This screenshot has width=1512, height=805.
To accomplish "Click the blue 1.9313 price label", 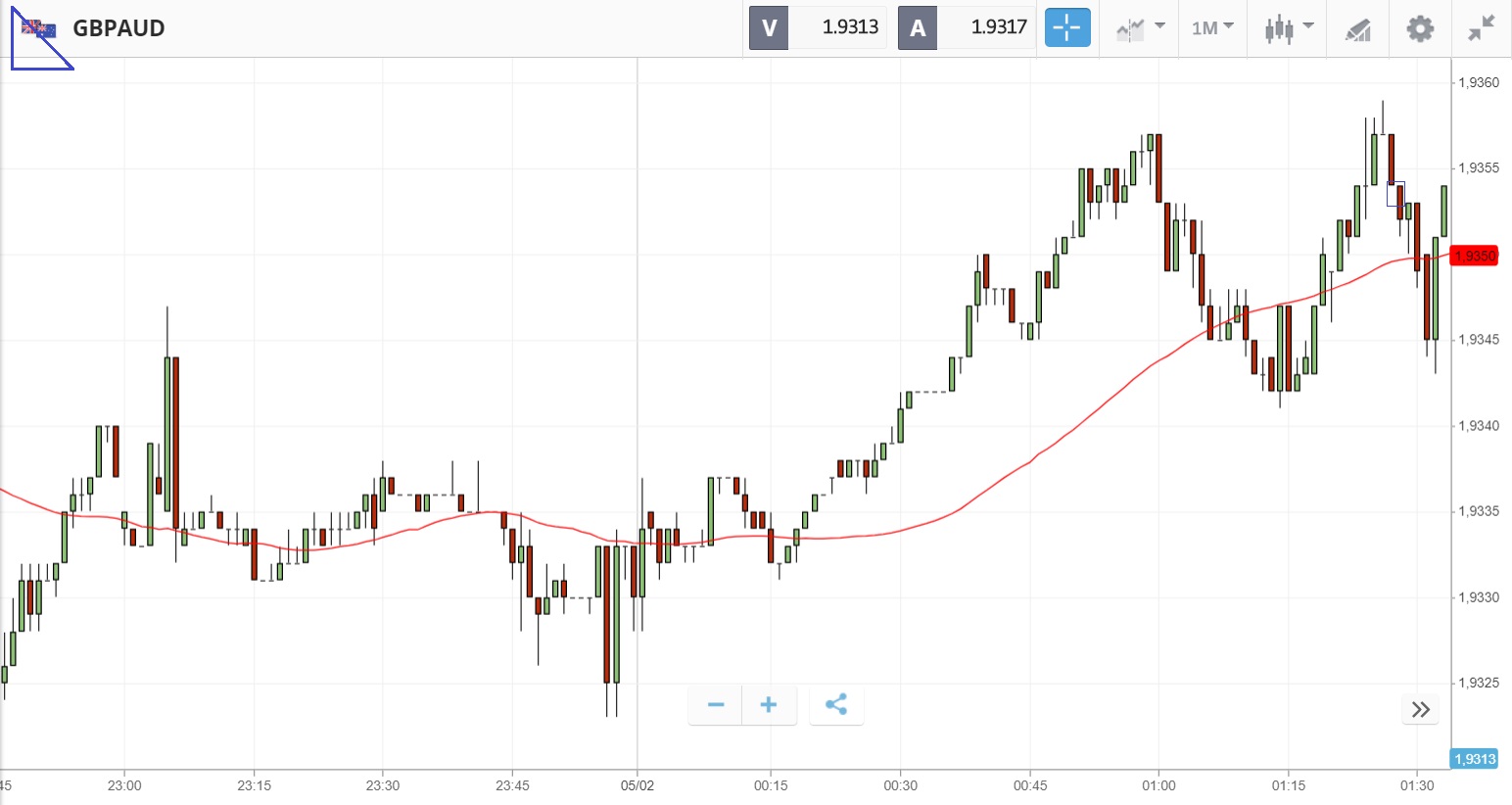I will point(1474,759).
